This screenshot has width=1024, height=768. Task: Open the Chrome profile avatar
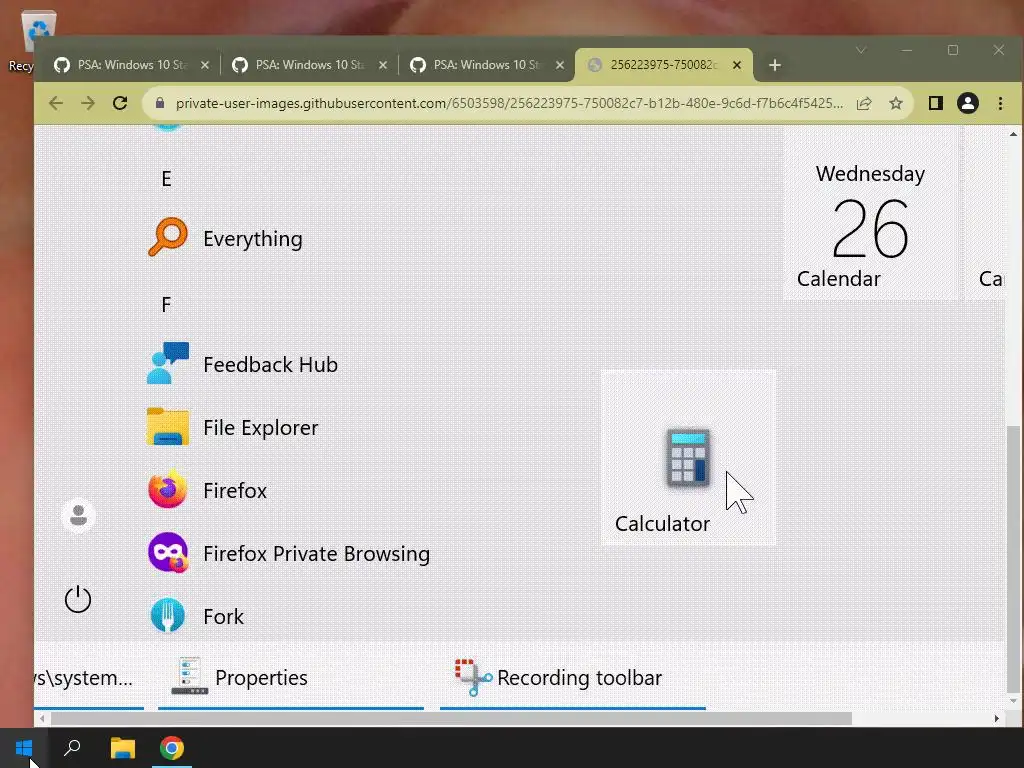968,103
